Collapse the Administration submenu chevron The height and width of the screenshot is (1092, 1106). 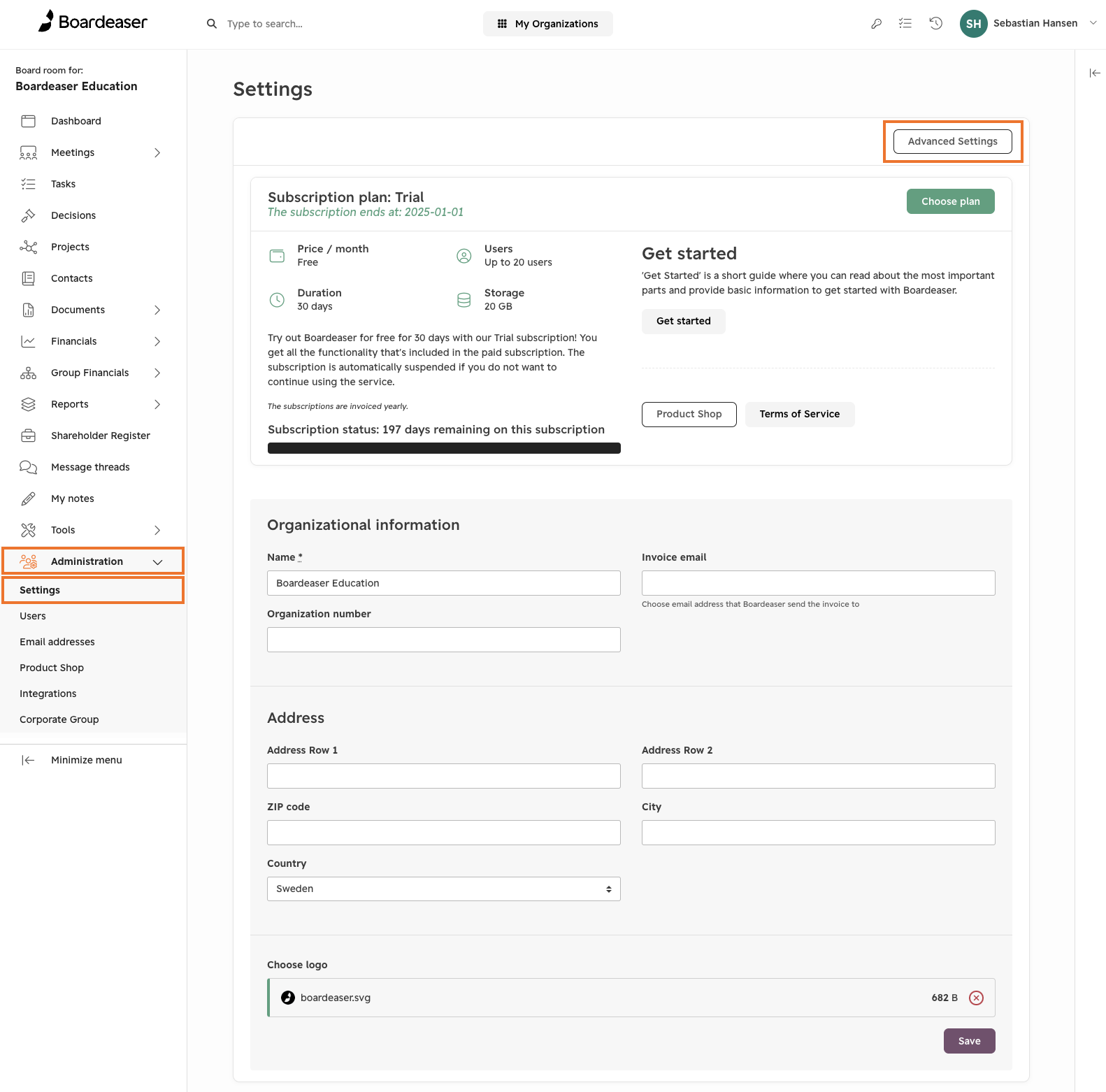click(157, 561)
